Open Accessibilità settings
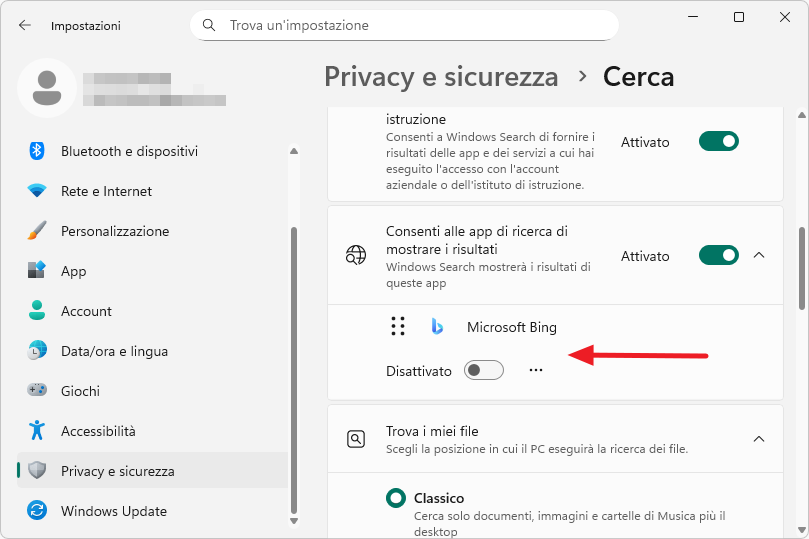The width and height of the screenshot is (809, 539). pos(153,431)
